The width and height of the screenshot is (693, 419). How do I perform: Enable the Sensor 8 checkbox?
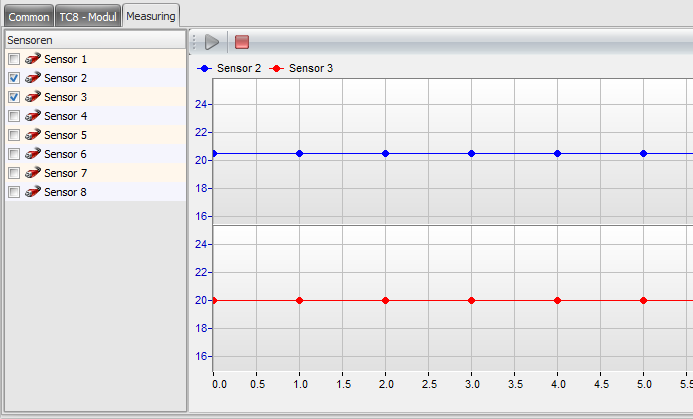pos(14,192)
